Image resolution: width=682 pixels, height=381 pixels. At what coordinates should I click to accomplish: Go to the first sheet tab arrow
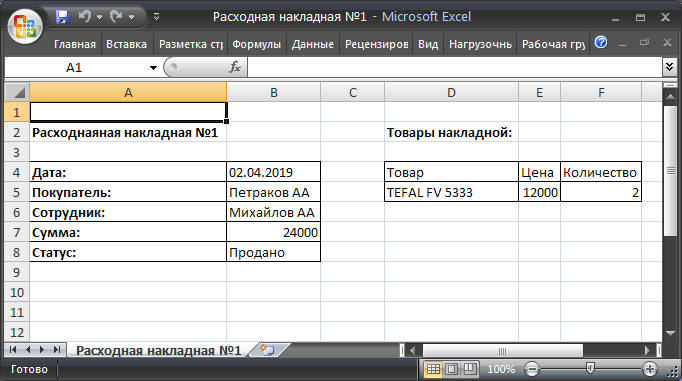pyautogui.click(x=13, y=350)
